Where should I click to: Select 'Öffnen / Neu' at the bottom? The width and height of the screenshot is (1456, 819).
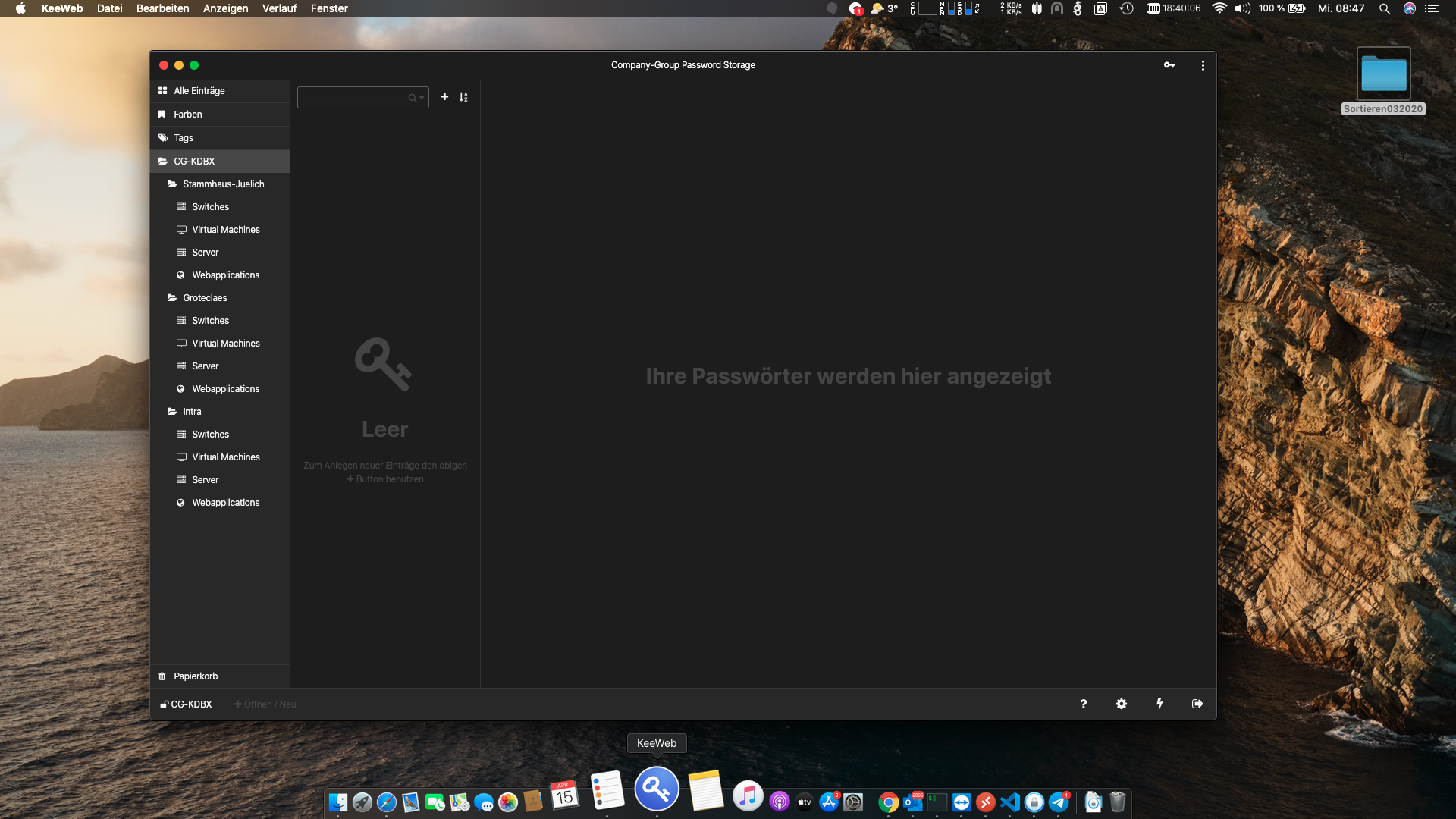click(x=264, y=704)
